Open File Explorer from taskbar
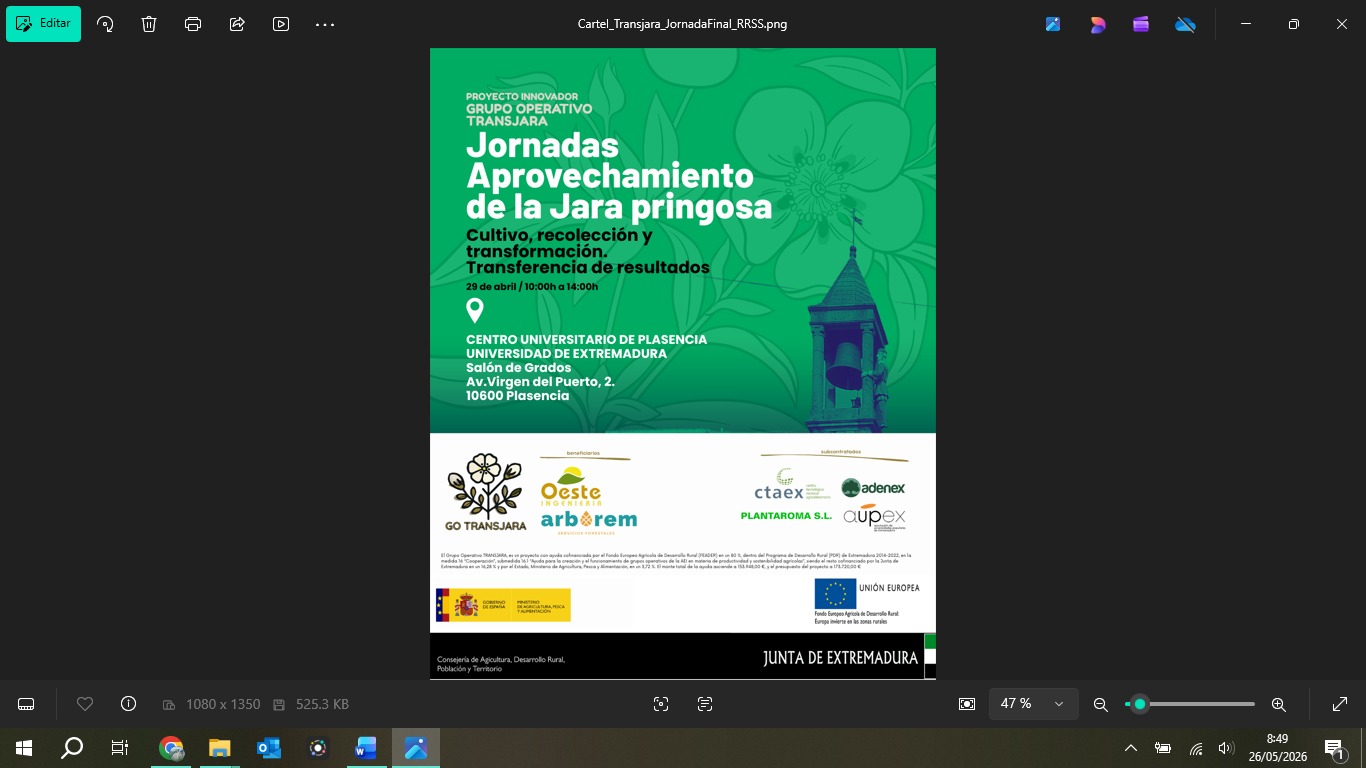The image size is (1366, 768). [x=220, y=748]
